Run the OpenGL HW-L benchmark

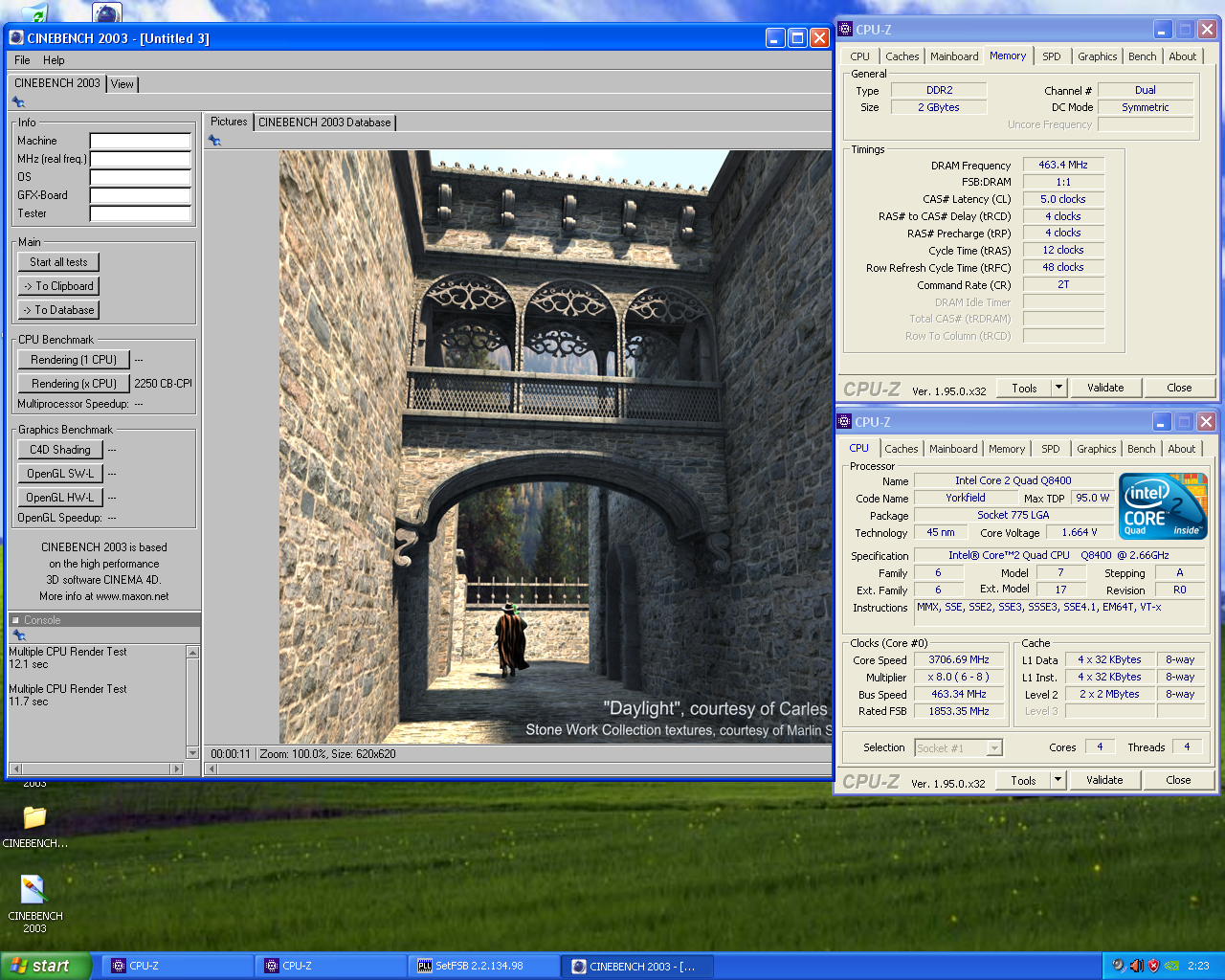click(60, 498)
